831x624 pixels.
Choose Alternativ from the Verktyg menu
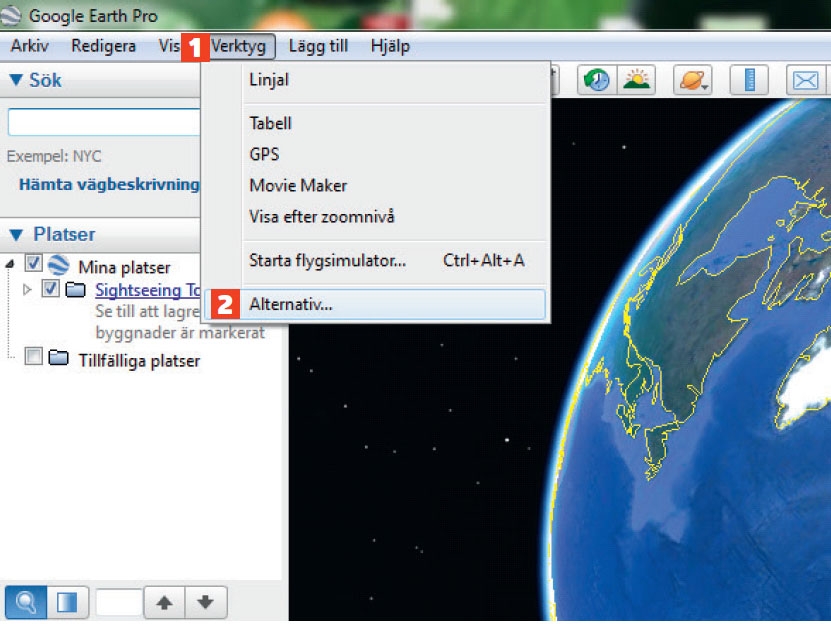click(291, 305)
